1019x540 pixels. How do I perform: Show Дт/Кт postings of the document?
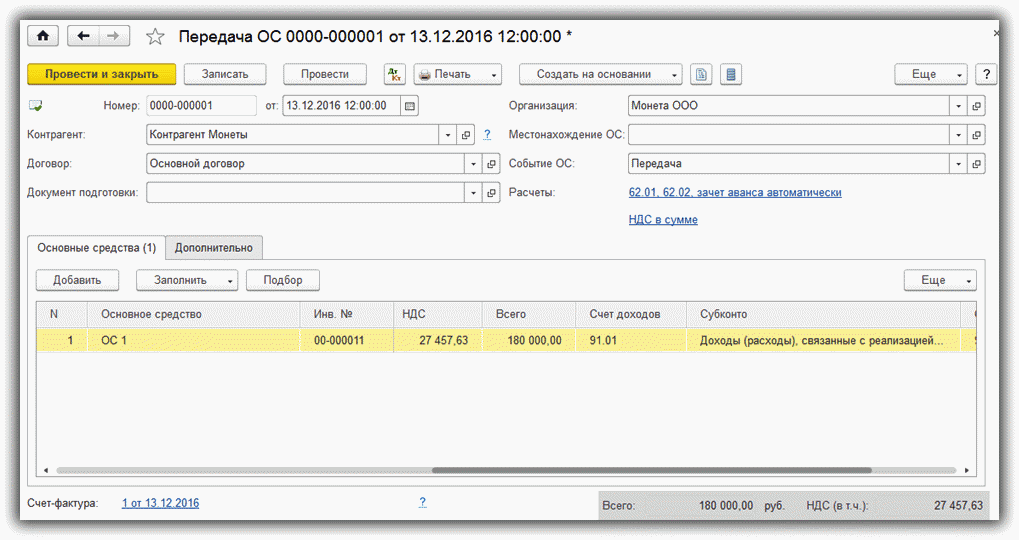(x=394, y=74)
